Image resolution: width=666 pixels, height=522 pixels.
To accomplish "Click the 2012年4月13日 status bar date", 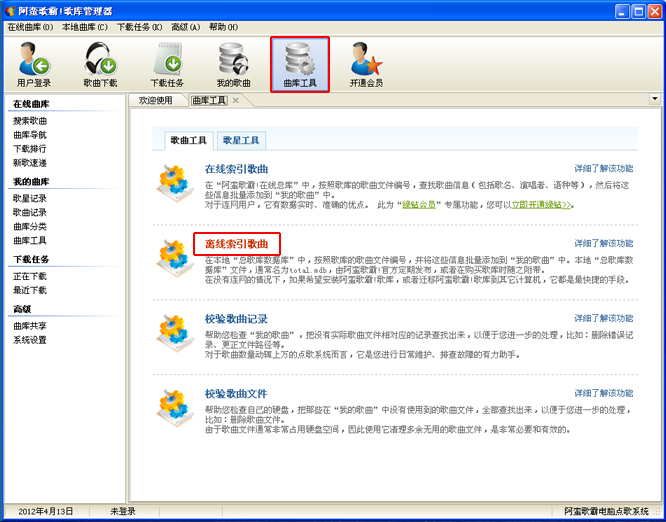I will pyautogui.click(x=46, y=511).
